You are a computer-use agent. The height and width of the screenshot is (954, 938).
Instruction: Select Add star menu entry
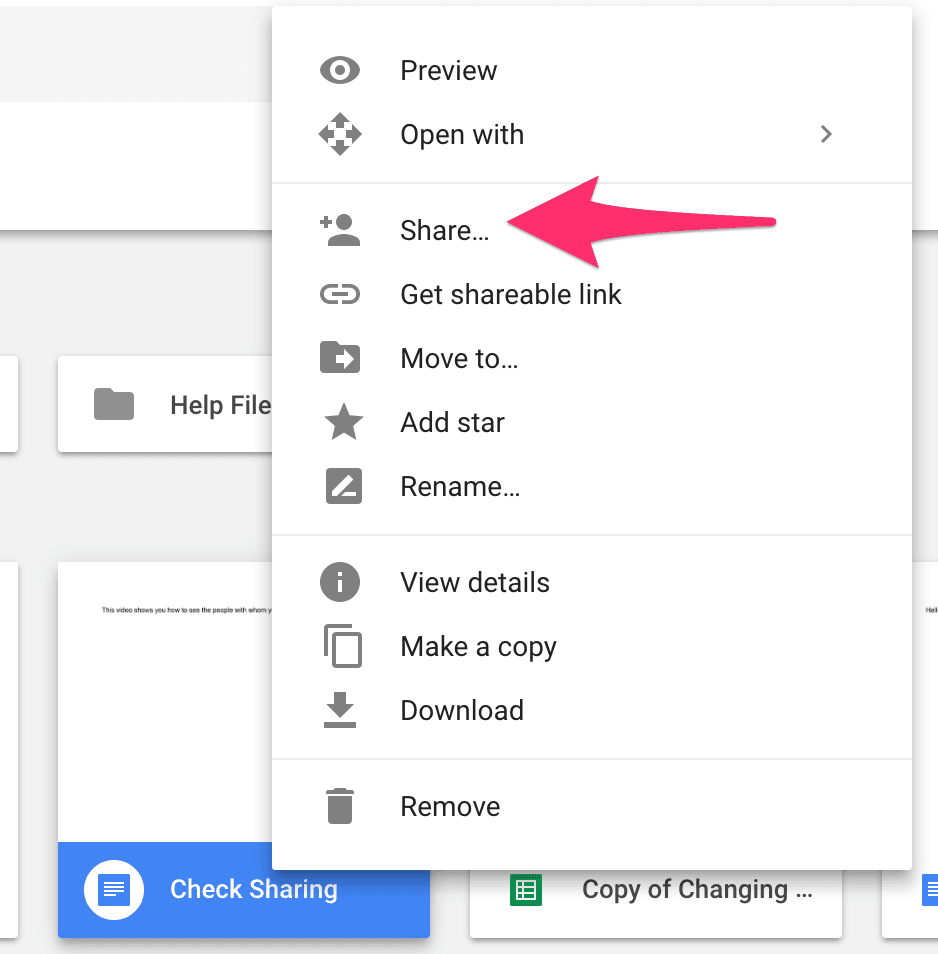click(x=591, y=422)
